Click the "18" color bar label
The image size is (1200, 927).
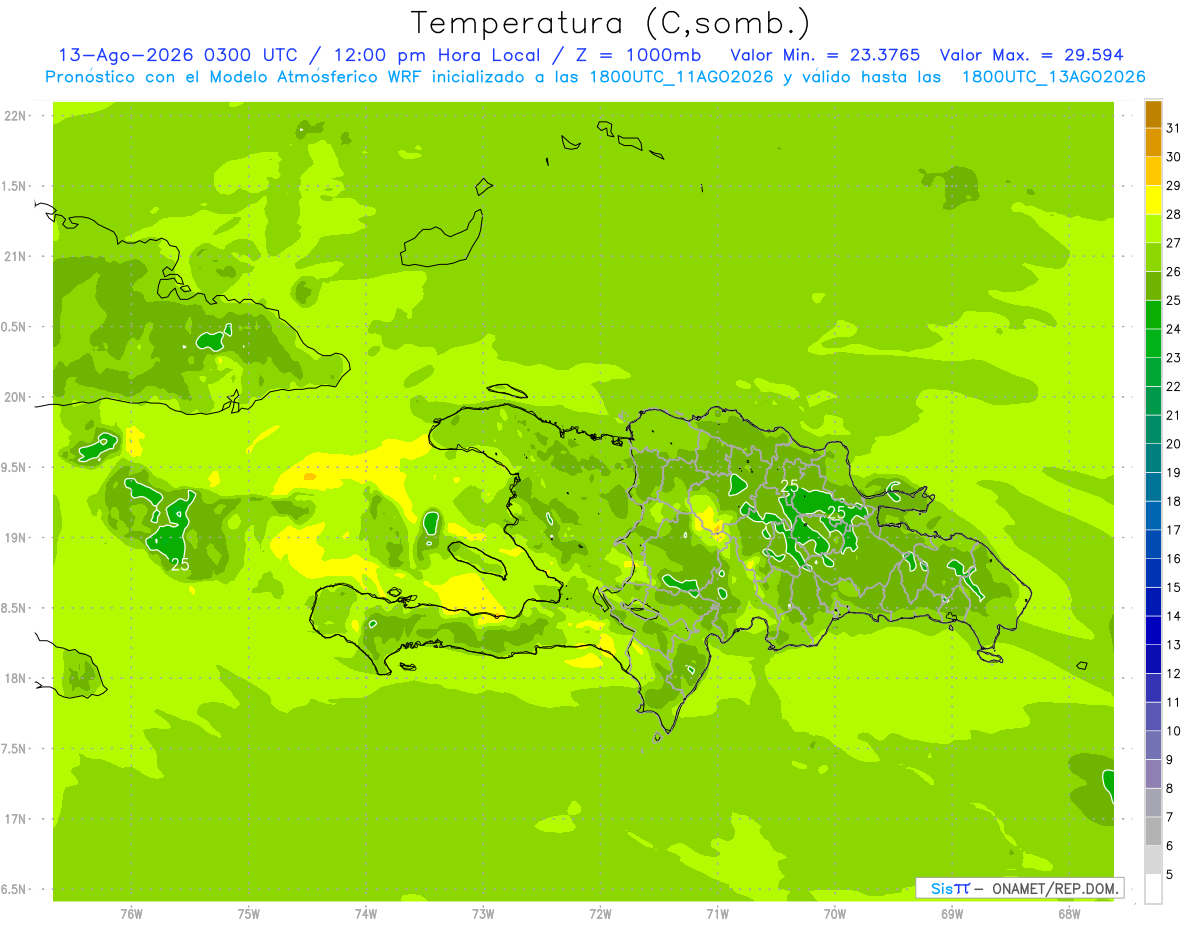tap(1173, 501)
